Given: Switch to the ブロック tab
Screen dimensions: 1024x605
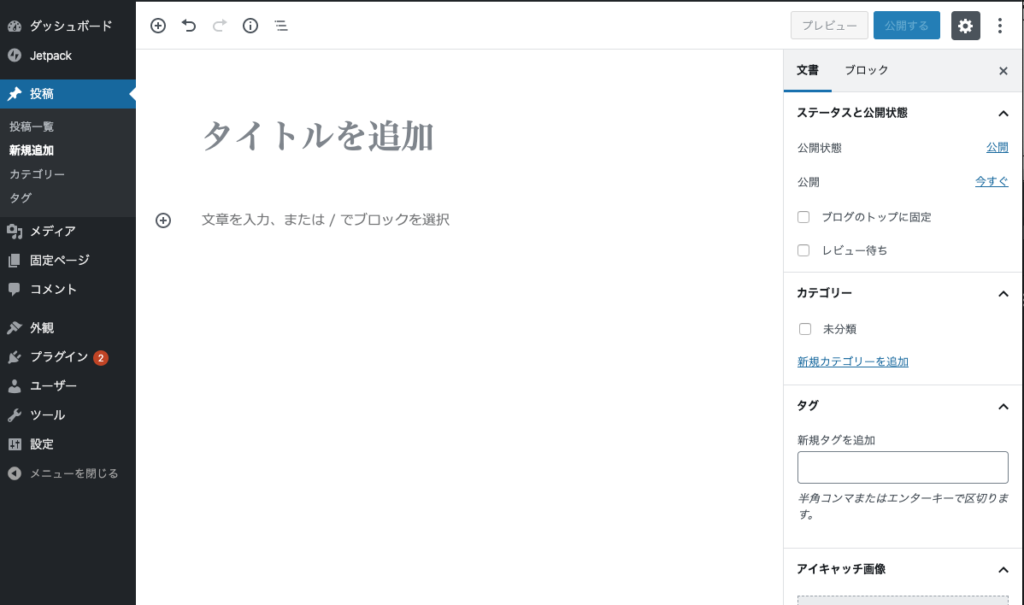Looking at the screenshot, I should 866,70.
